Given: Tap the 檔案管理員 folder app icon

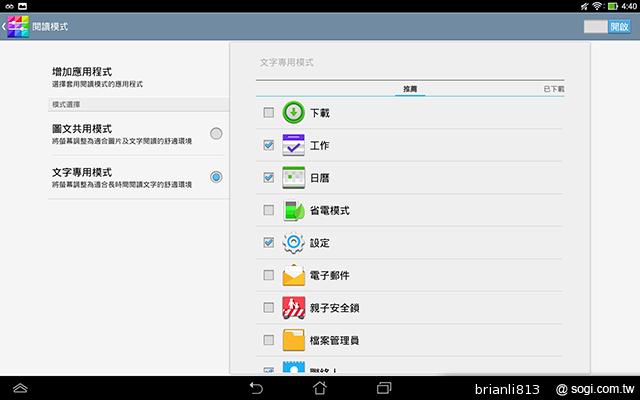Looking at the screenshot, I should pyautogui.click(x=293, y=340).
